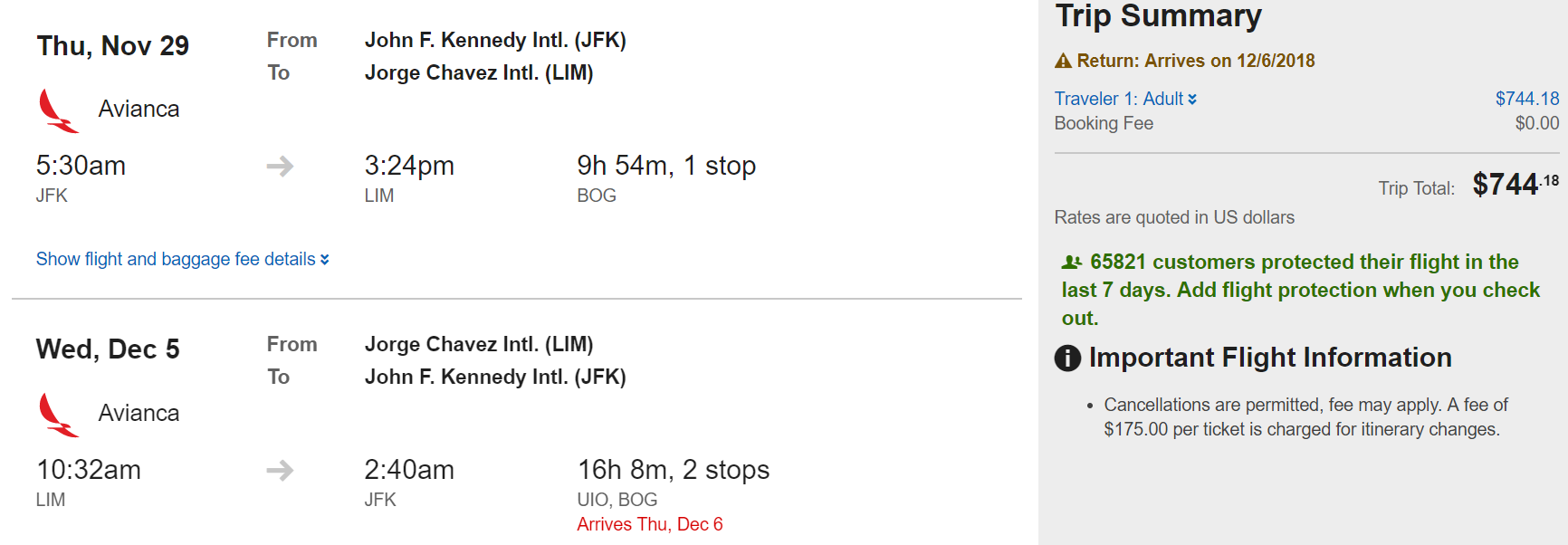Click Avianca logo on outbound flight
Image resolution: width=1568 pixels, height=545 pixels.
click(58, 110)
